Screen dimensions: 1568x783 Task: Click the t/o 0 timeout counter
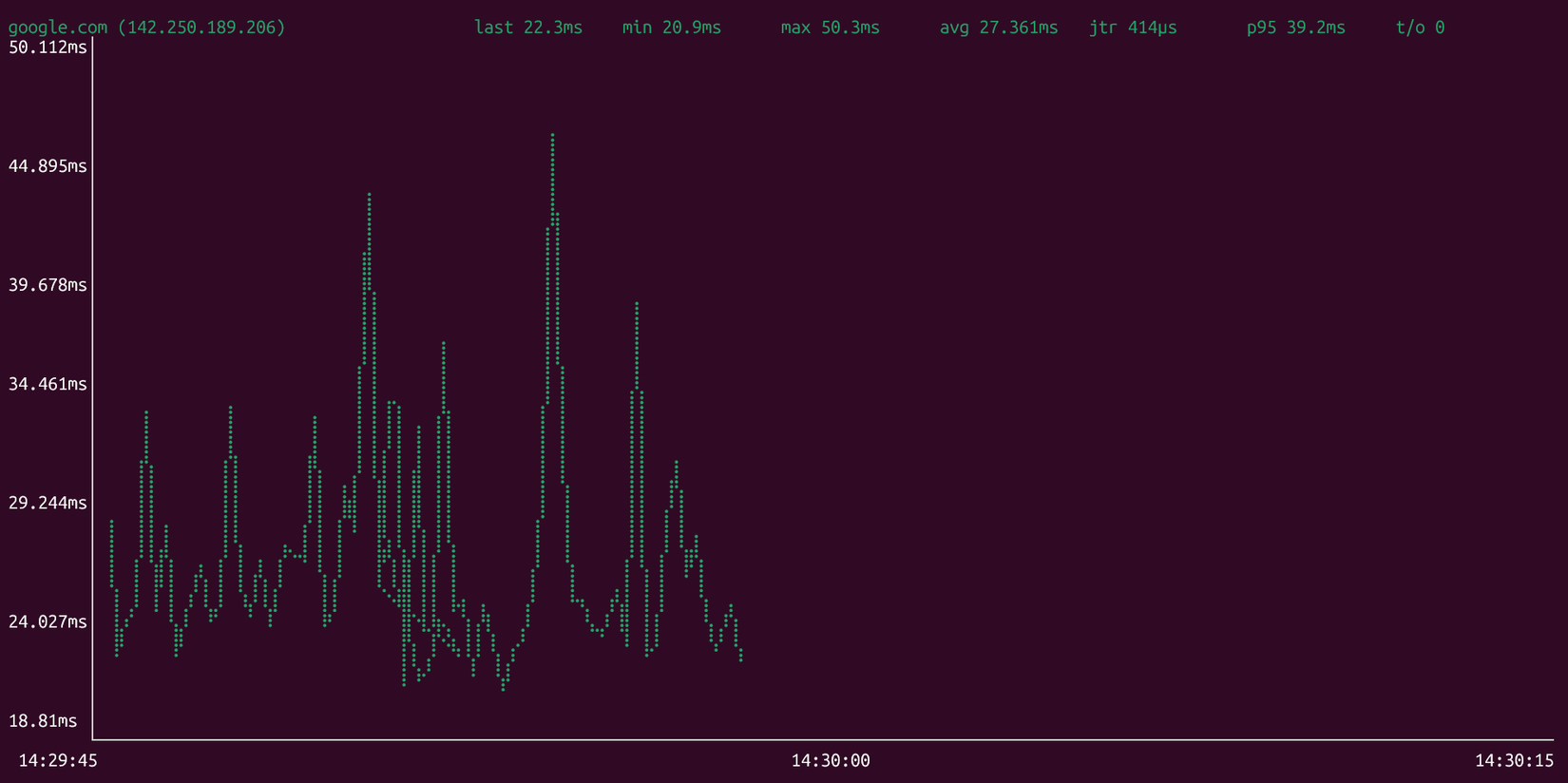[1420, 28]
